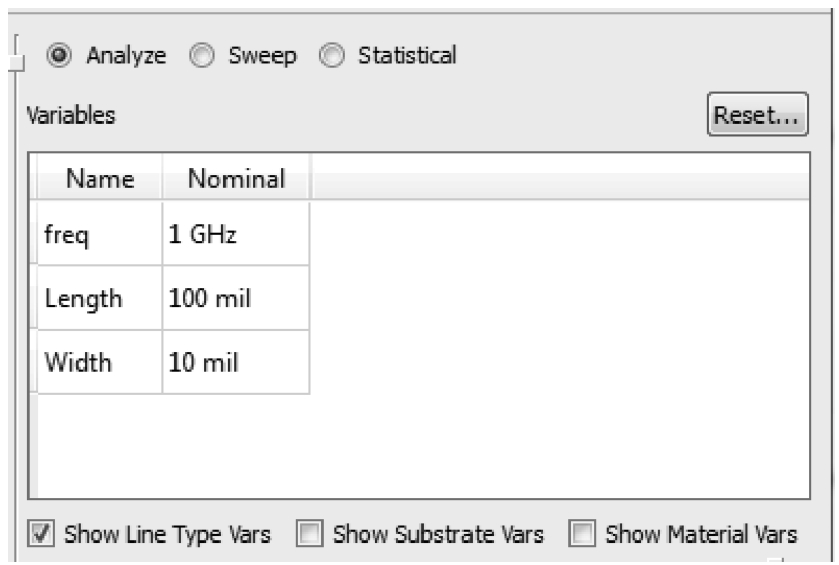Select the Statistical radio button

tap(332, 55)
